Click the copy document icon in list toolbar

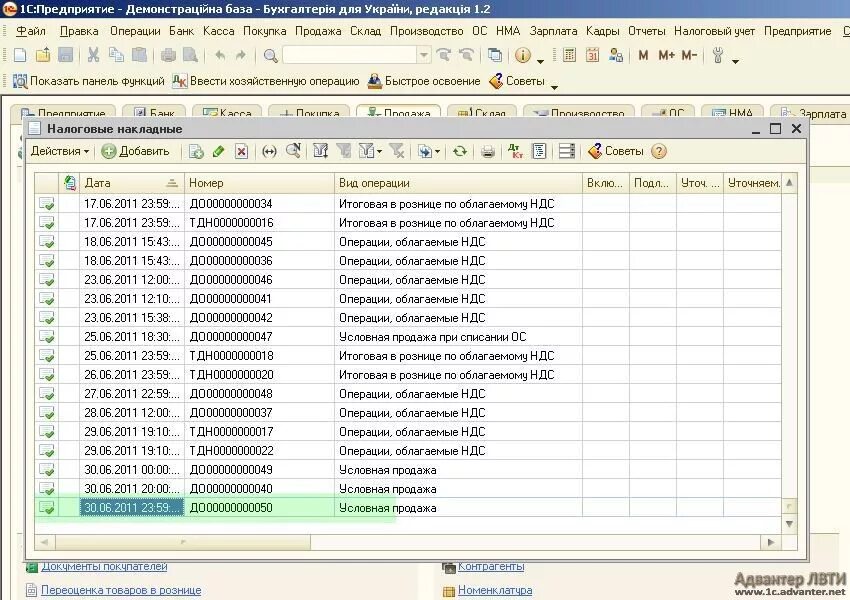tap(196, 151)
